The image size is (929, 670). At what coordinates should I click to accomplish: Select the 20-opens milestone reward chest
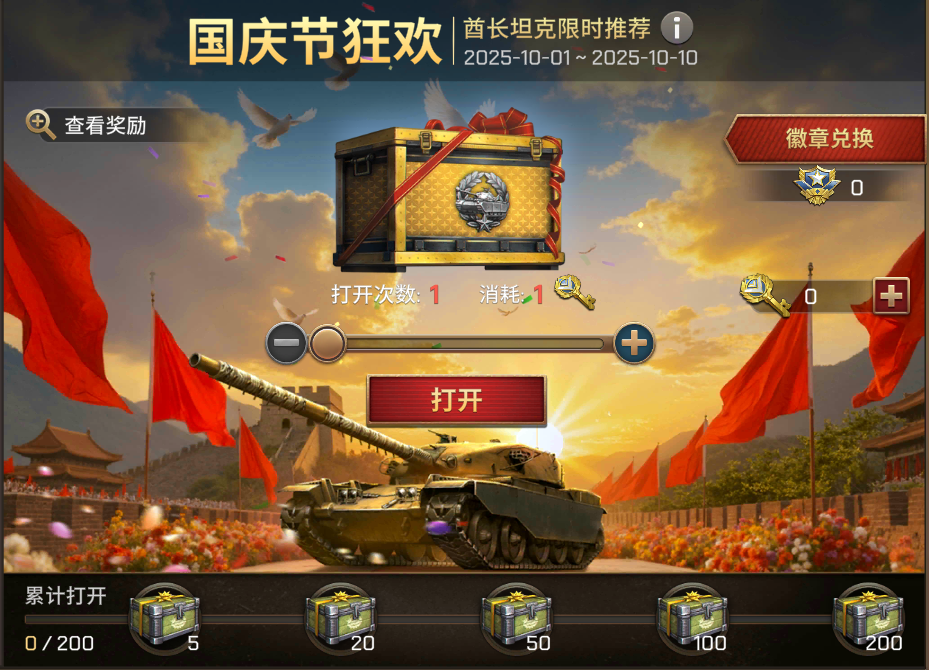point(341,617)
